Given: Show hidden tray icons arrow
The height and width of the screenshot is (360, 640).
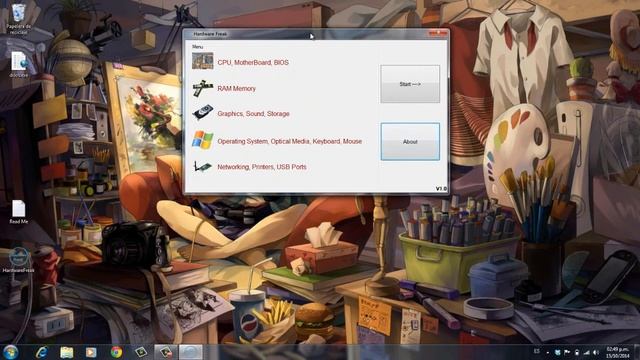Looking at the screenshot, I should pos(548,353).
